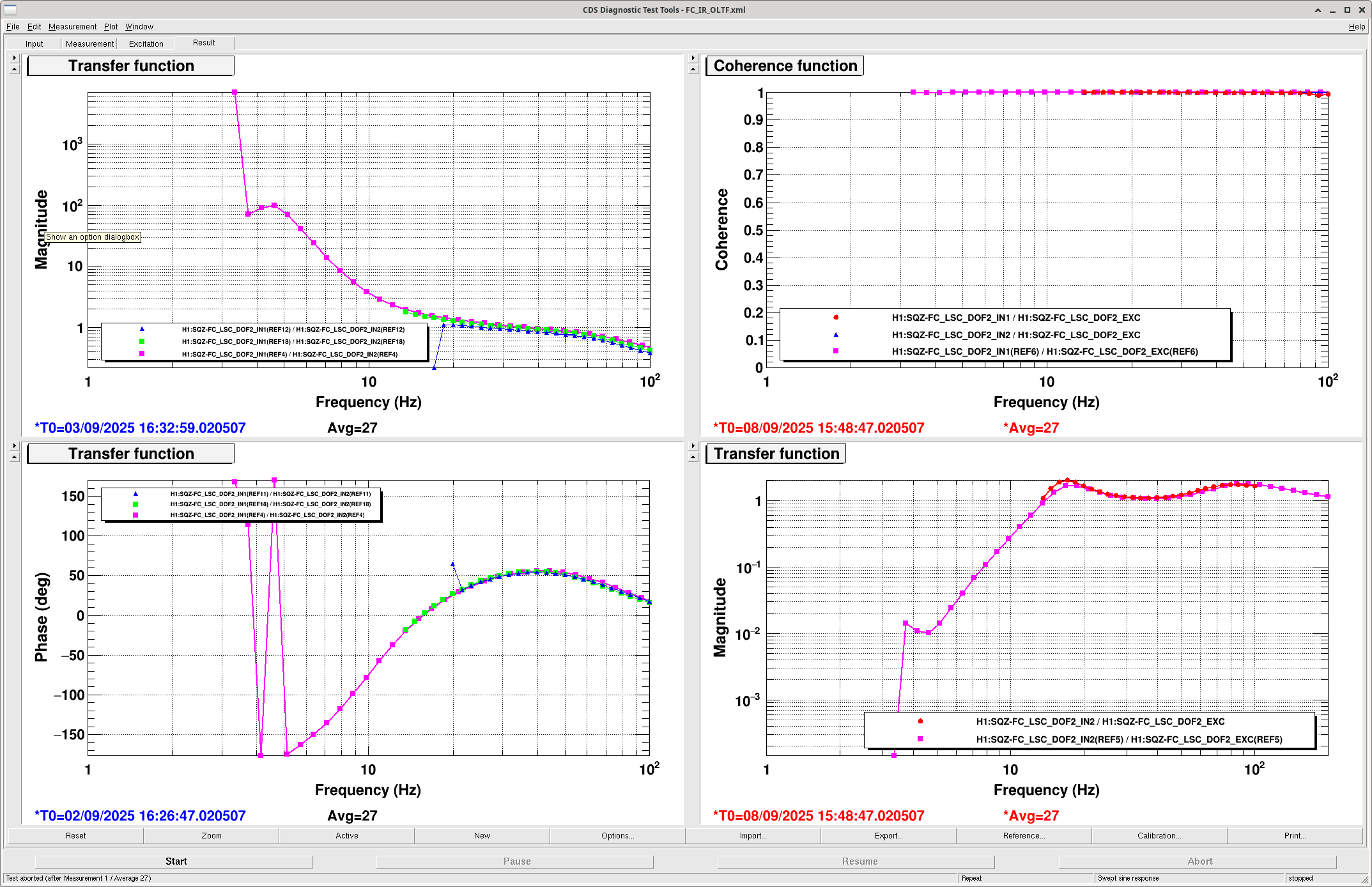The image size is (1372, 887).
Task: Toggle the Active plot button
Action: 346,836
